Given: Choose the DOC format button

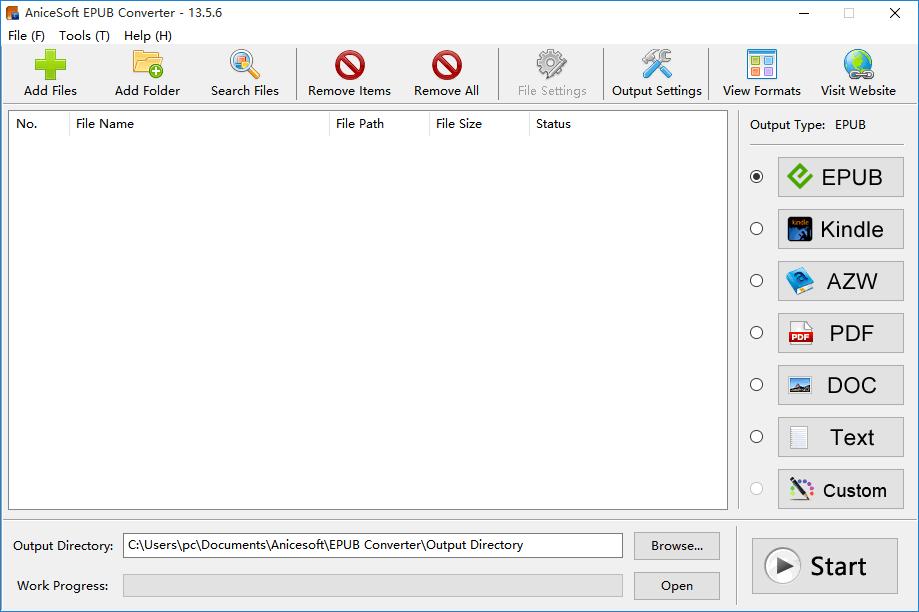Looking at the screenshot, I should (840, 385).
